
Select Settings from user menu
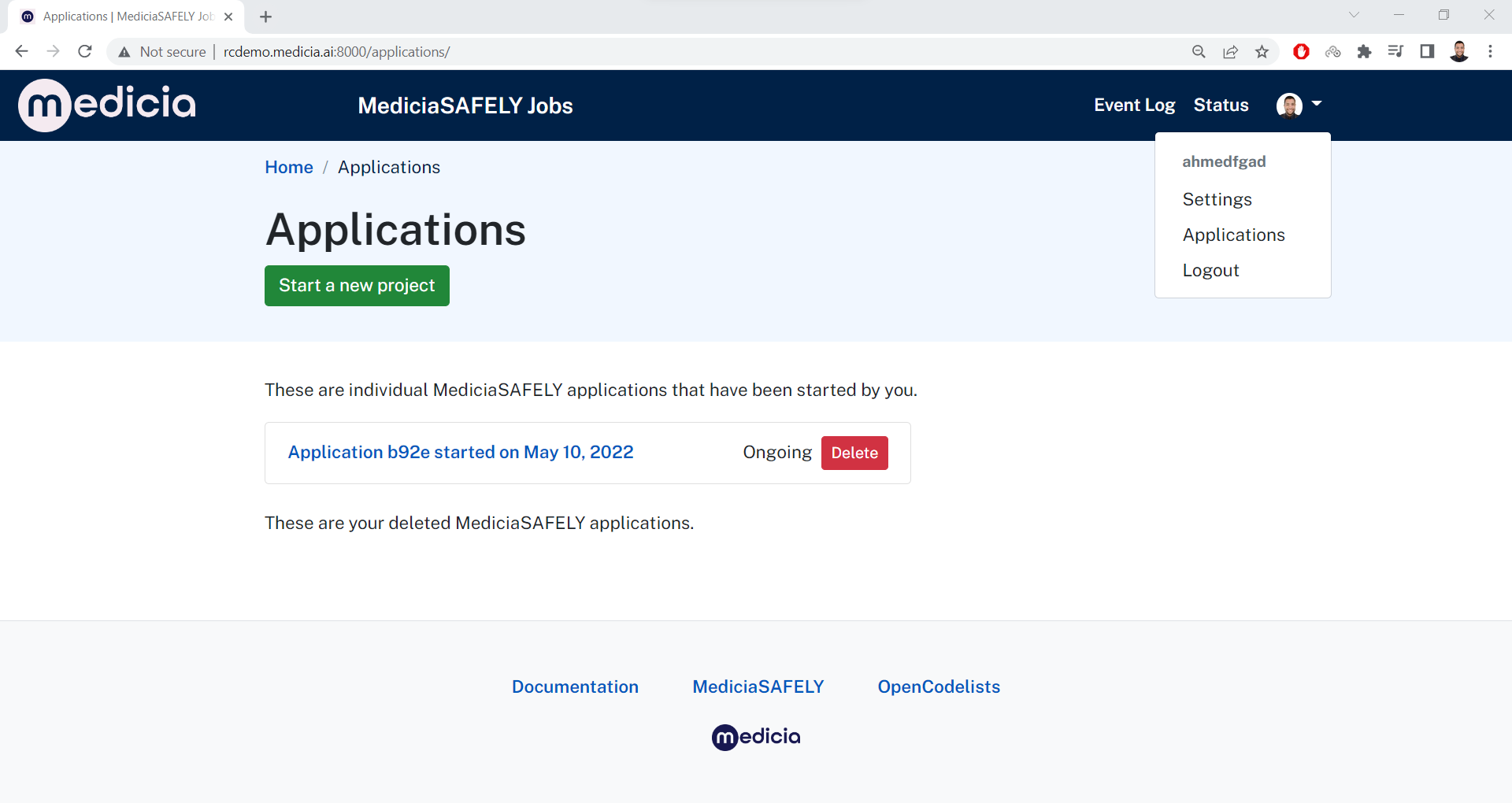tap(1217, 199)
